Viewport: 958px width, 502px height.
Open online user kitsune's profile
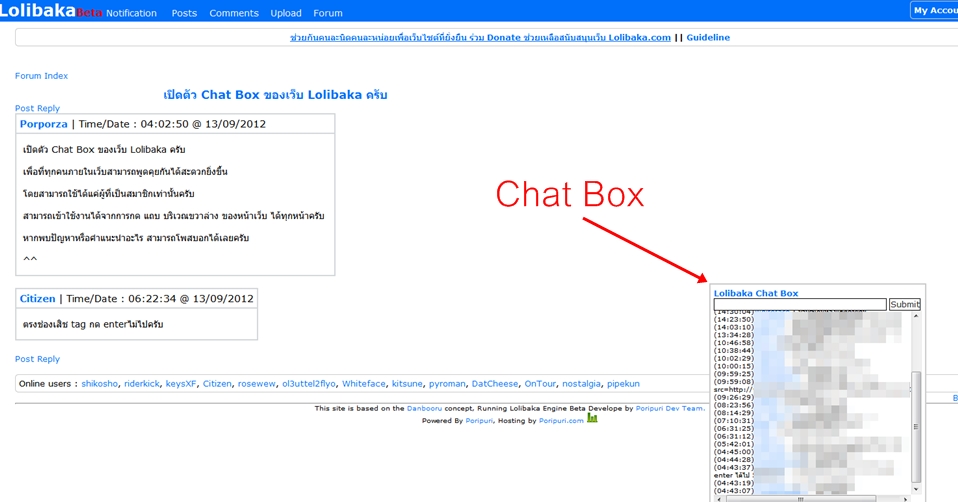[407, 384]
